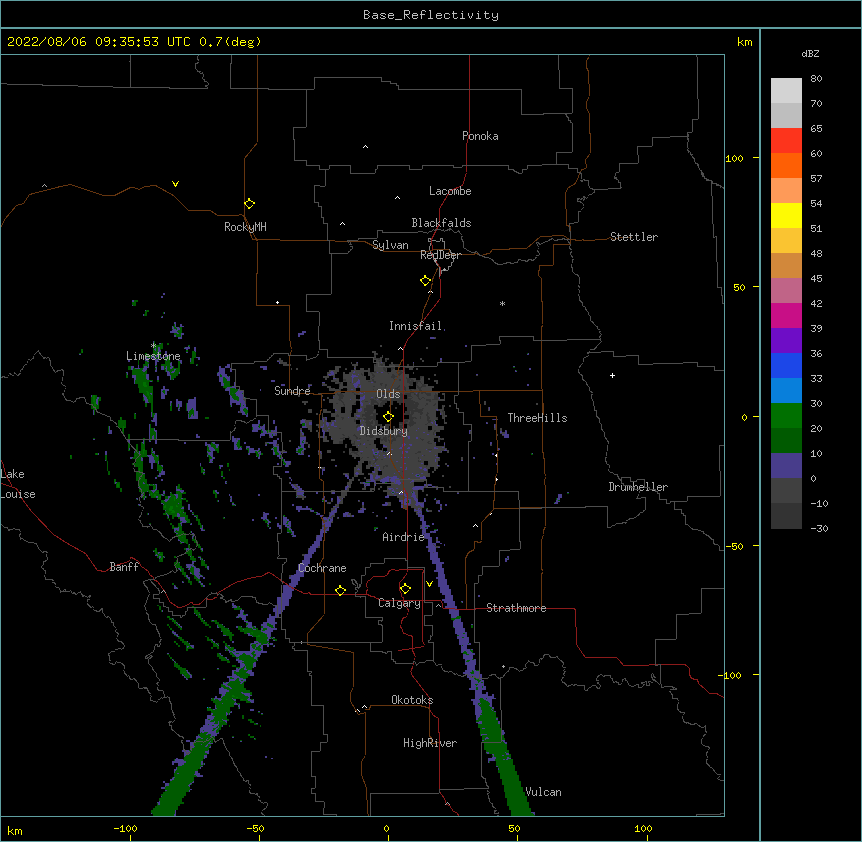Click the Okotoks town label
Viewport: 862px width, 842px height.
coord(412,700)
